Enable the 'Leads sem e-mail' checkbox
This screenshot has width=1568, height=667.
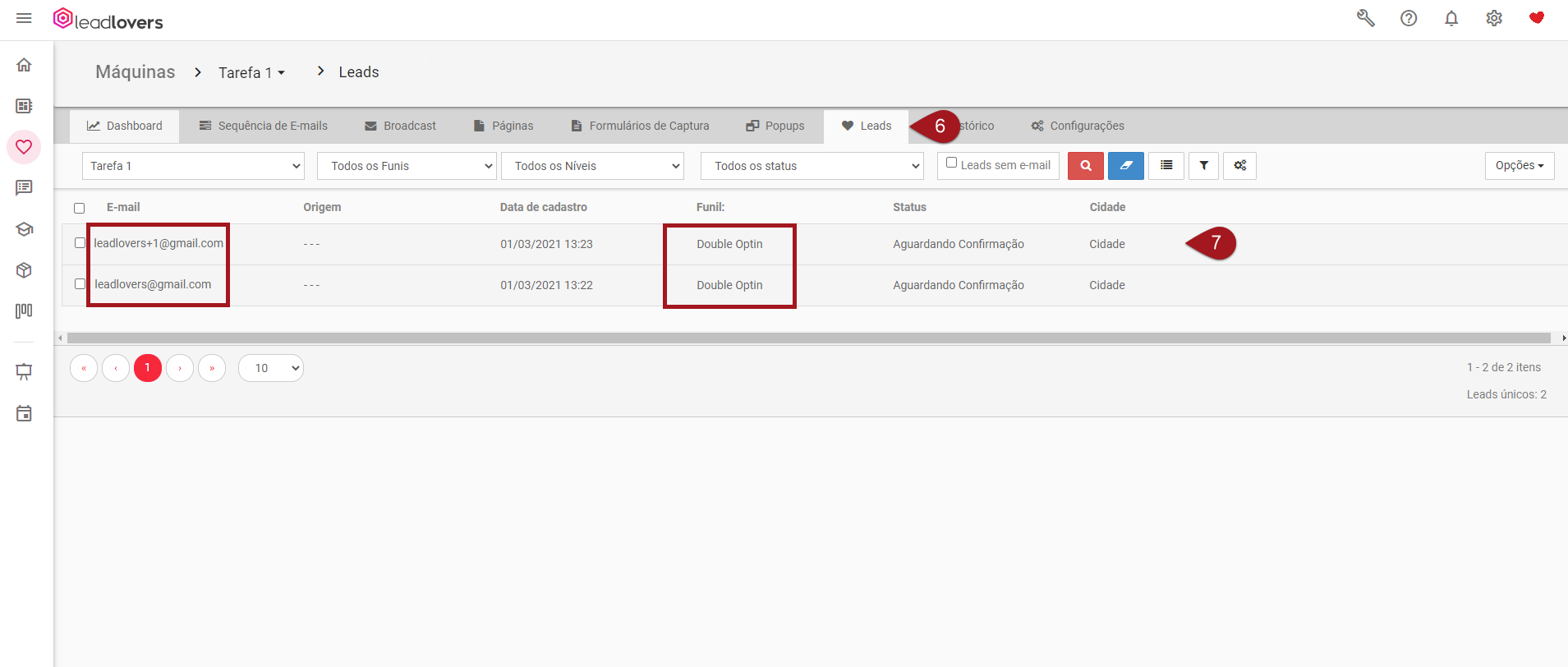[x=951, y=163]
